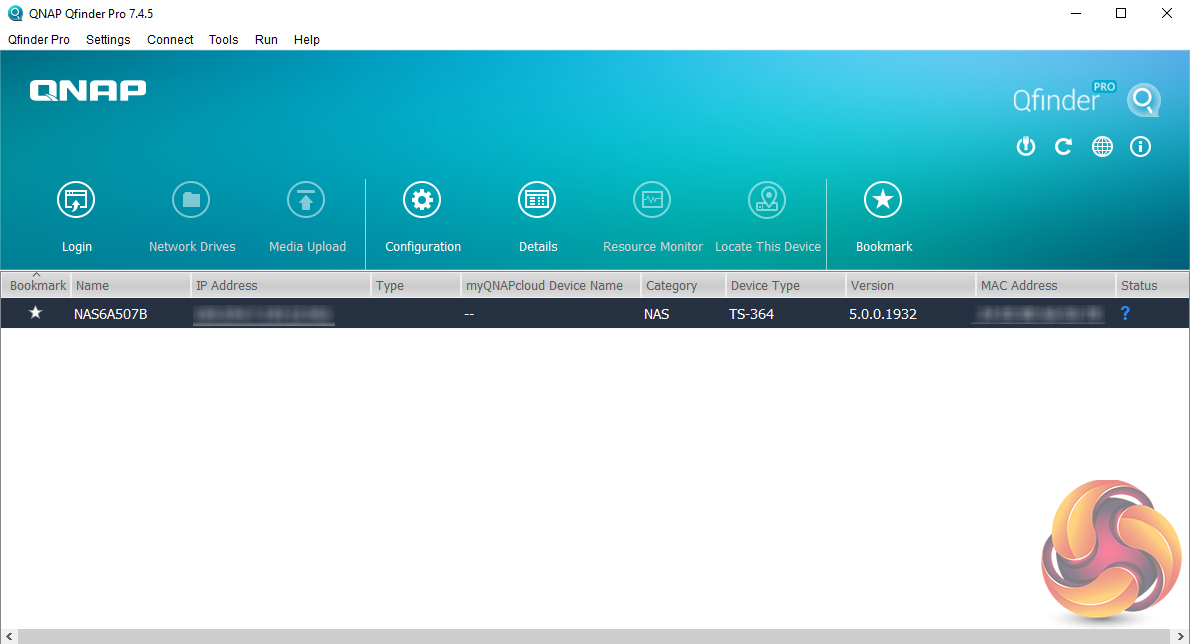
Task: Select the Network Drives icon
Action: point(191,199)
